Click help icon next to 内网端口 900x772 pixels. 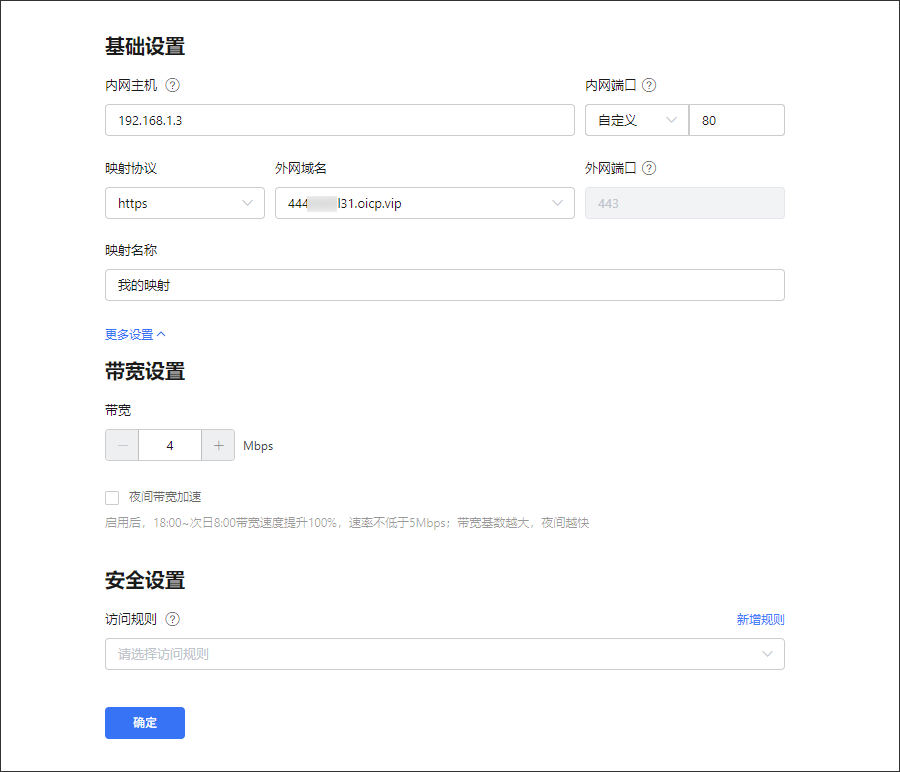click(x=648, y=86)
